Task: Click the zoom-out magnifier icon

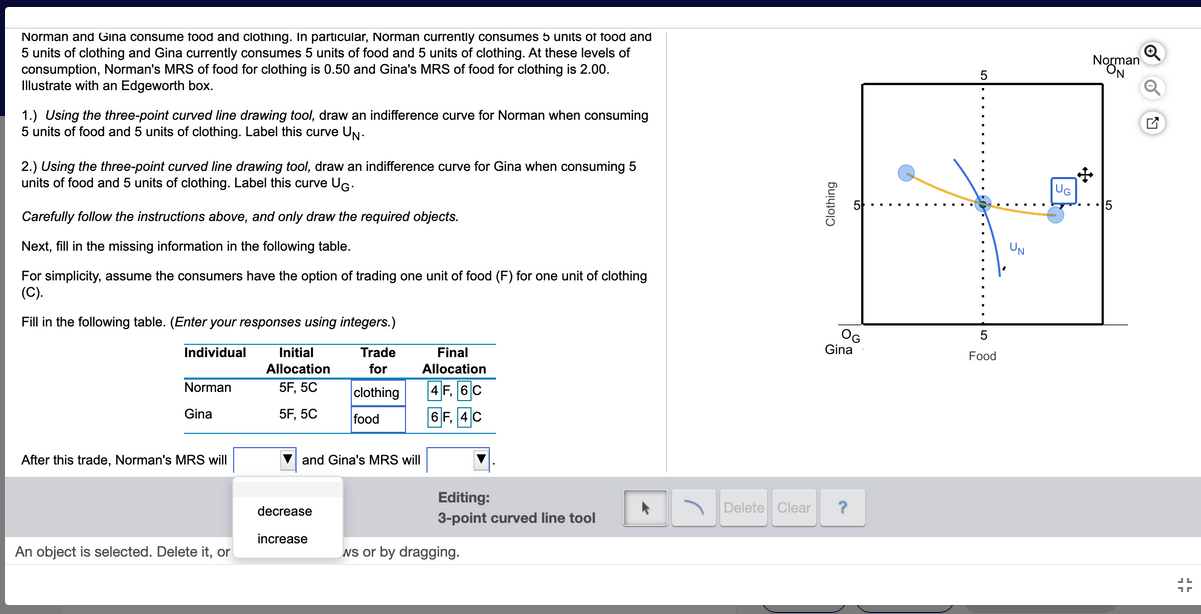Action: tap(1152, 89)
